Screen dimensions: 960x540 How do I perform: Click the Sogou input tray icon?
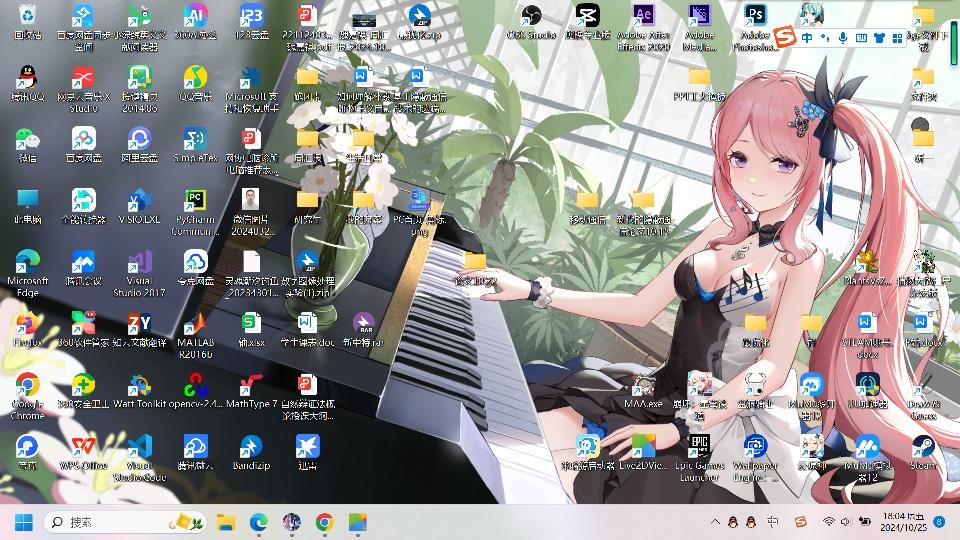[x=800, y=522]
